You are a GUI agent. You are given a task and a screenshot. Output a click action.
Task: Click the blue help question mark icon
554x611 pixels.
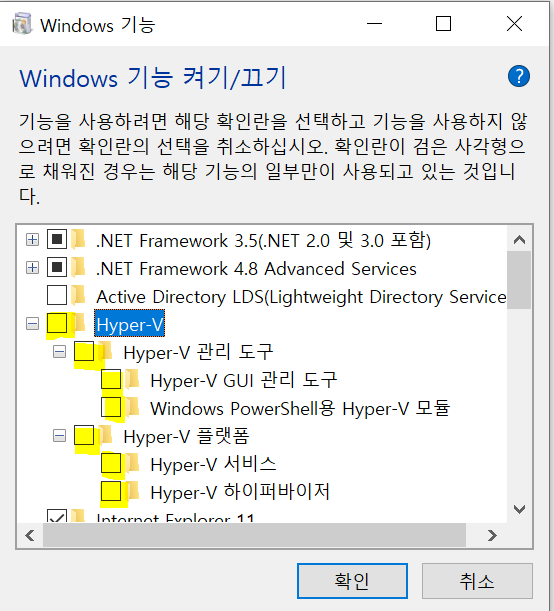point(519,76)
